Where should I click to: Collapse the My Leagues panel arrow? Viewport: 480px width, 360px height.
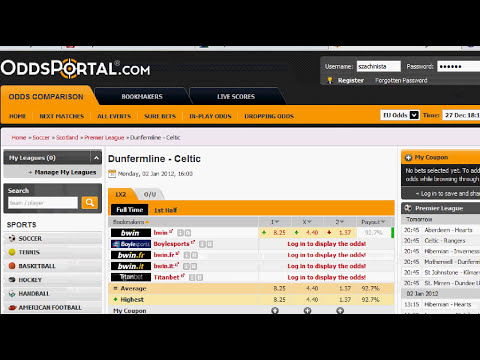click(x=96, y=158)
